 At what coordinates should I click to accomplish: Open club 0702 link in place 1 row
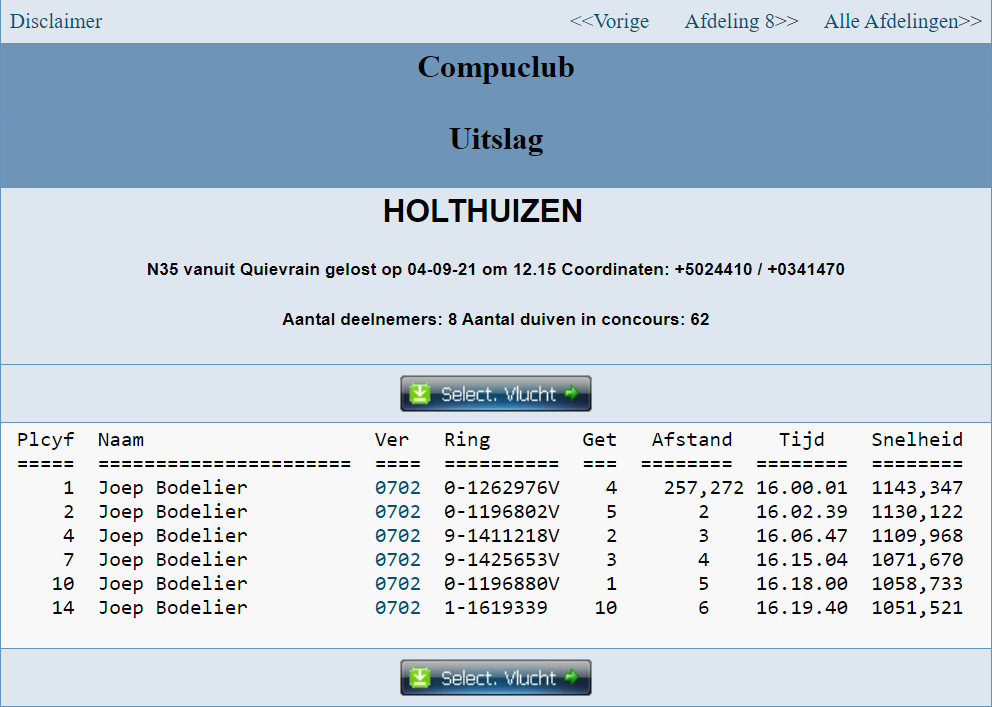[x=398, y=488]
